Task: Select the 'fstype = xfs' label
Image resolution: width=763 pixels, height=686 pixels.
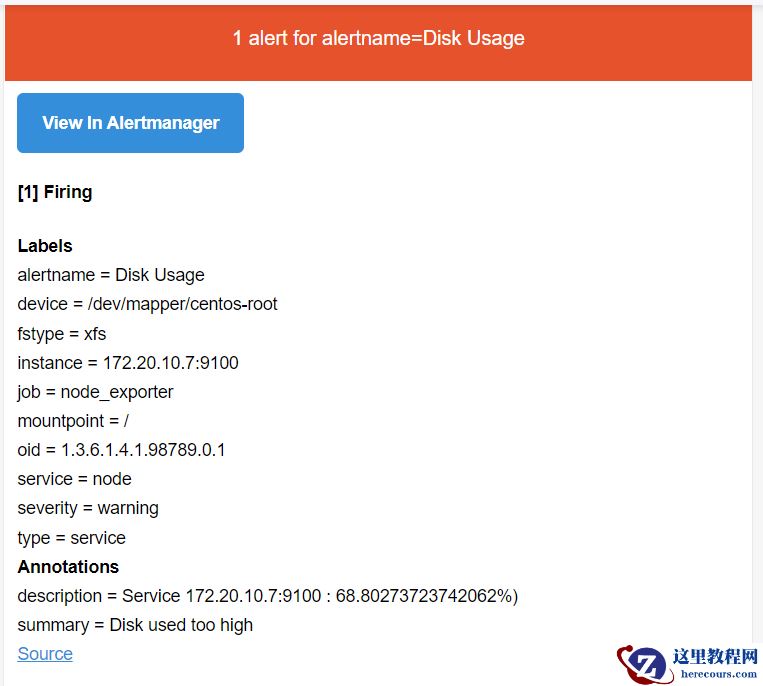Action: coord(62,334)
